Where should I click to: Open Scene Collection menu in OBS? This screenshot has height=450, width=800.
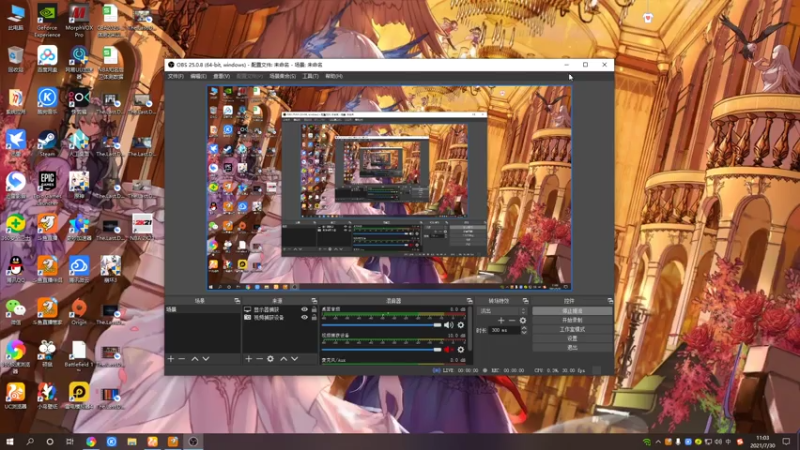(283, 76)
